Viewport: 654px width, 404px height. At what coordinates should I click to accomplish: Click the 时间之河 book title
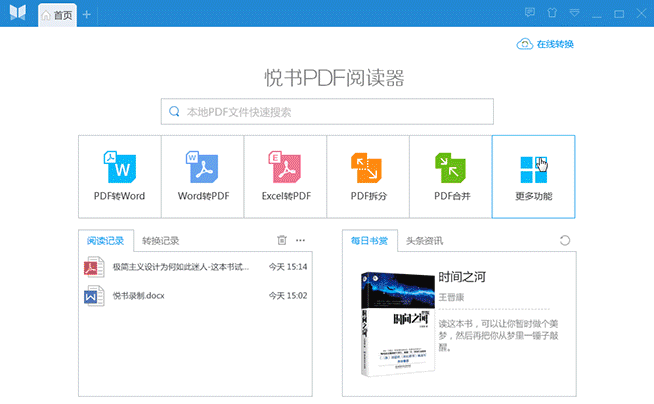click(x=462, y=277)
